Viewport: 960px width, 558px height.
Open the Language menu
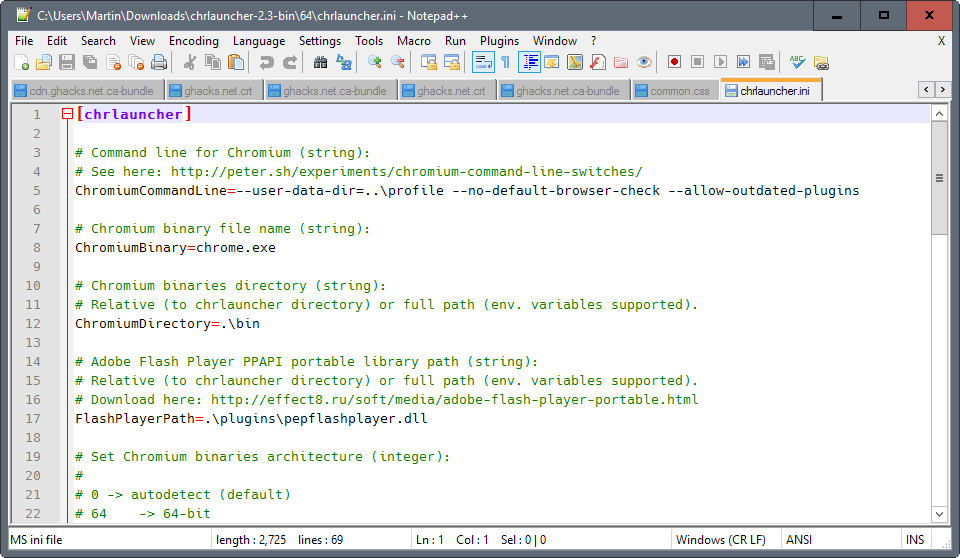[x=259, y=41]
